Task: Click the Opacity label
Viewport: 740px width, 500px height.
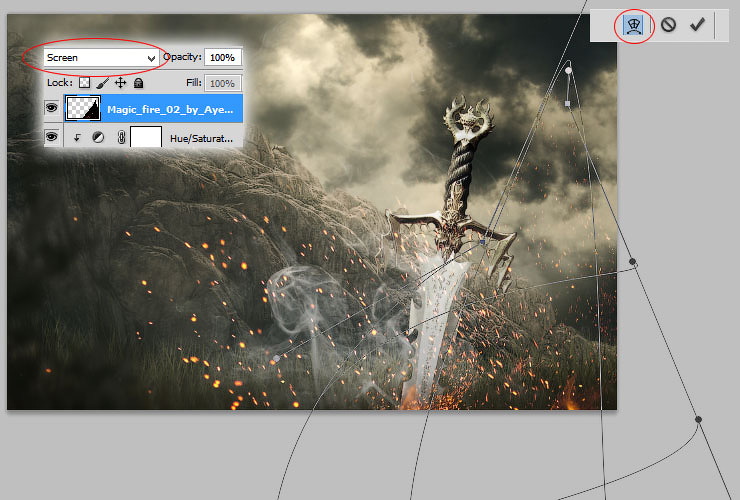Action: click(182, 57)
